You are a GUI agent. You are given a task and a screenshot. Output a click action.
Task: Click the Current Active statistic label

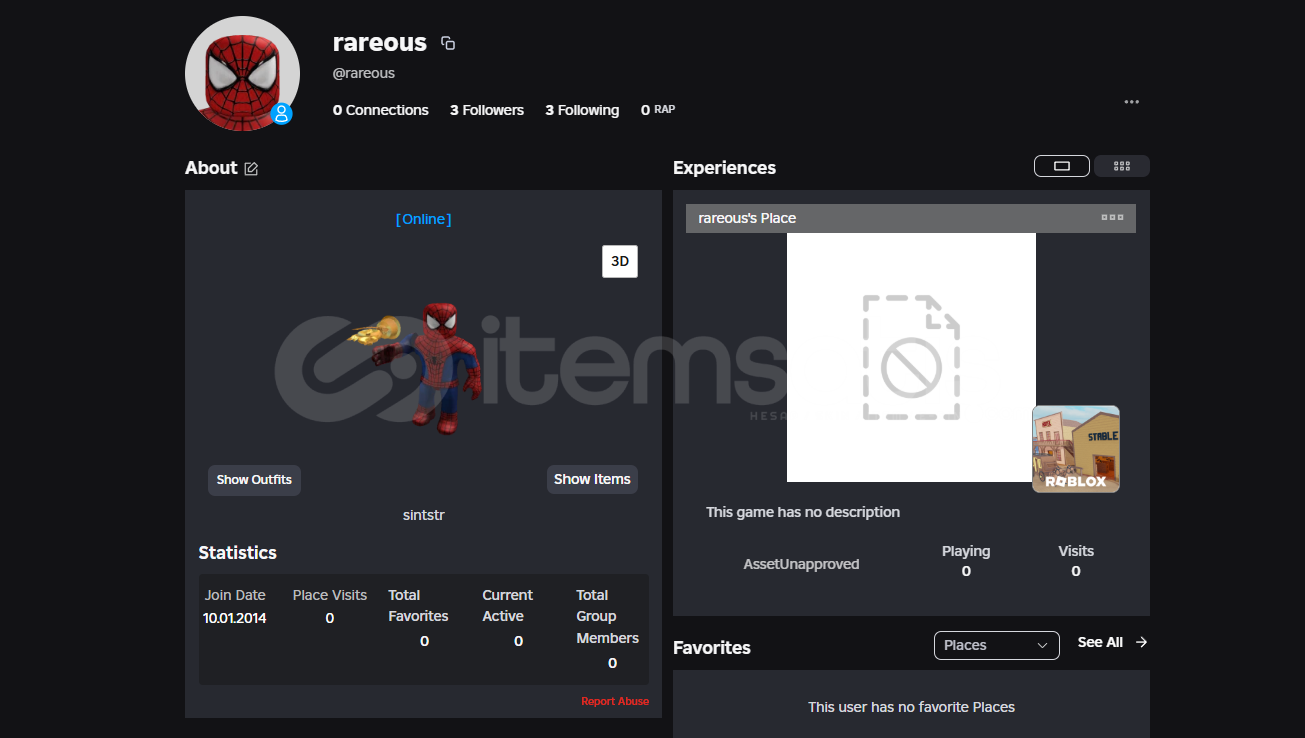[508, 606]
